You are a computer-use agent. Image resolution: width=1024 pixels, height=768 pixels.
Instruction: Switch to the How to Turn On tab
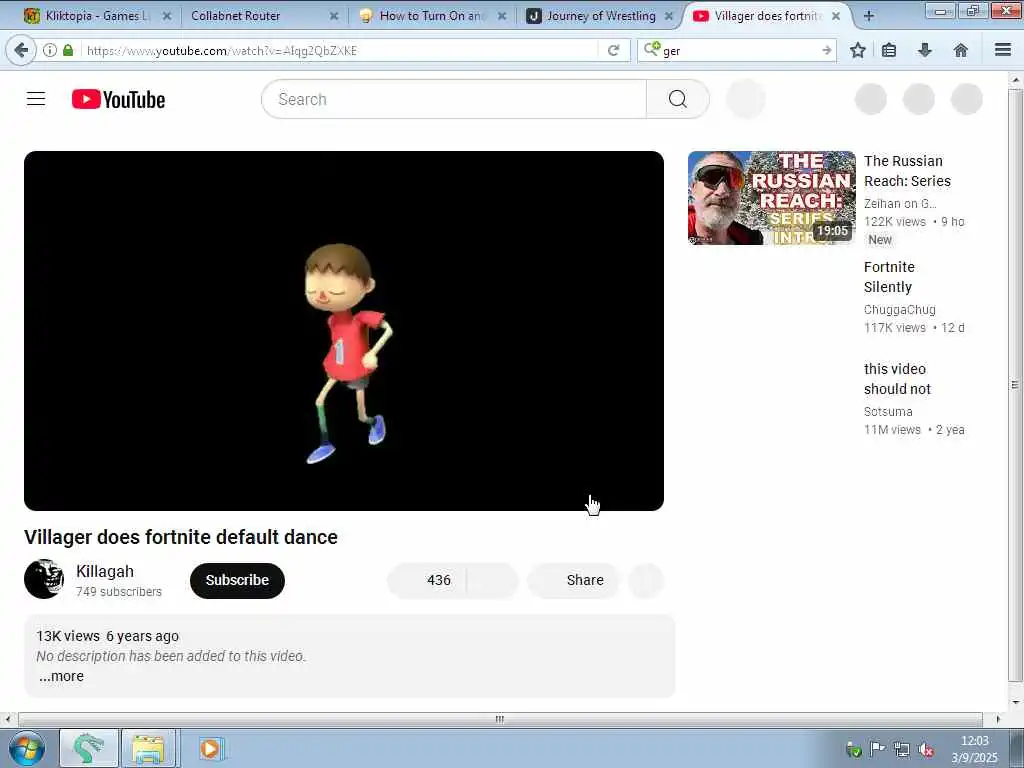coord(431,16)
